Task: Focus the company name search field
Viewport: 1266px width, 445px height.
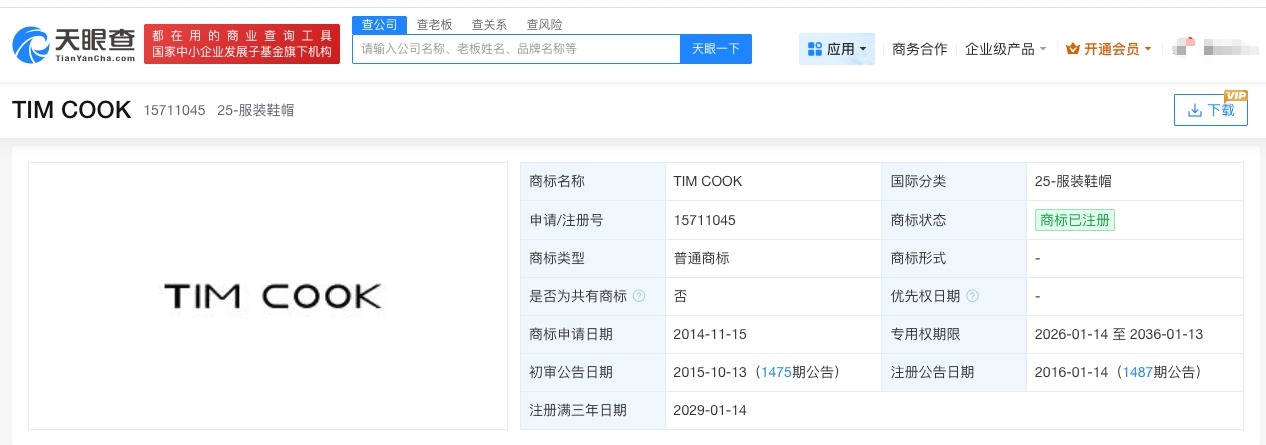Action: click(x=516, y=48)
